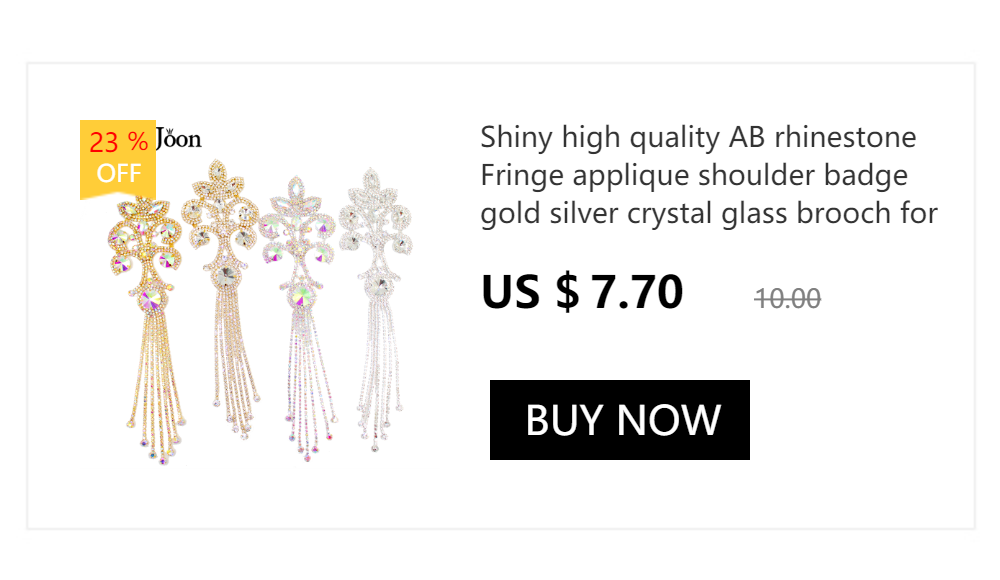This screenshot has height=580, width=1000.
Task: Click the 7.70 sale price
Action: point(637,292)
